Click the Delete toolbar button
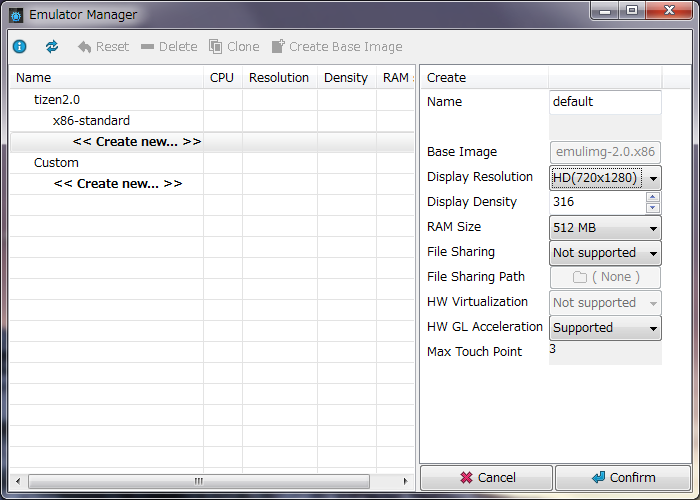700x500 pixels. point(169,46)
